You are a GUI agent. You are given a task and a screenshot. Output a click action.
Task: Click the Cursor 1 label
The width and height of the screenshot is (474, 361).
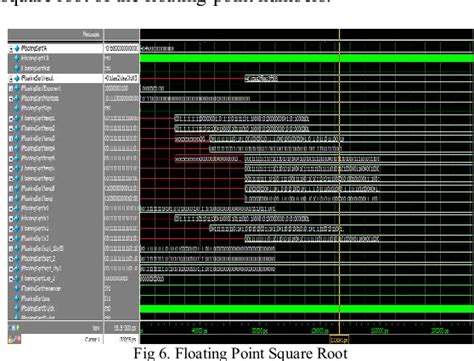pos(92,339)
